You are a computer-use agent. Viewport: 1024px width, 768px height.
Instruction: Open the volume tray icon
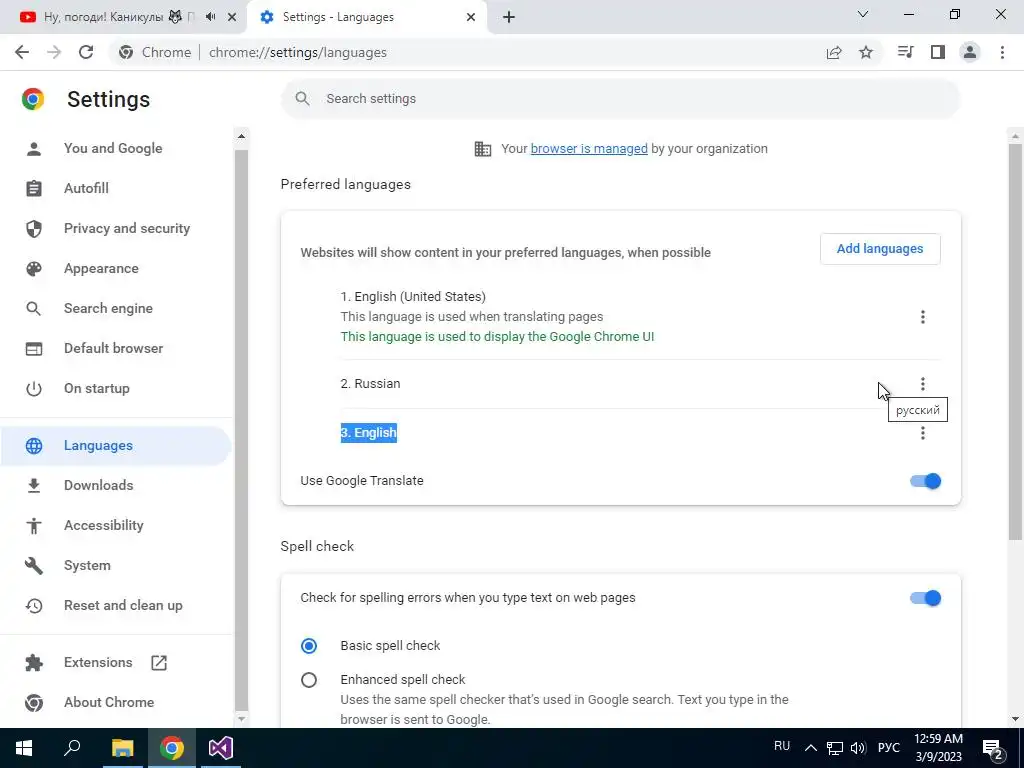[858, 748]
